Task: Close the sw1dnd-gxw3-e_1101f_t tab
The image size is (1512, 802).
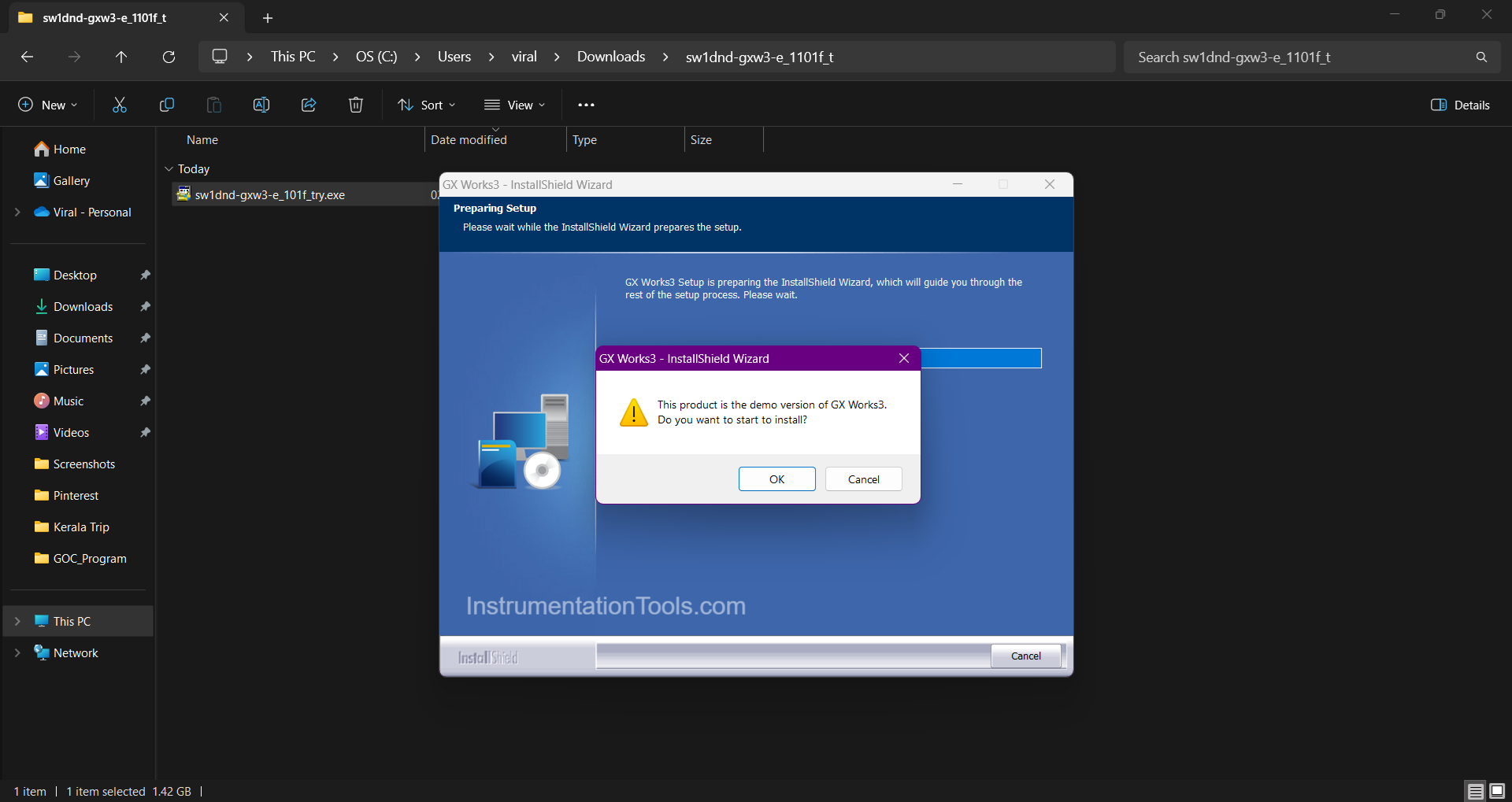Action: pos(224,17)
